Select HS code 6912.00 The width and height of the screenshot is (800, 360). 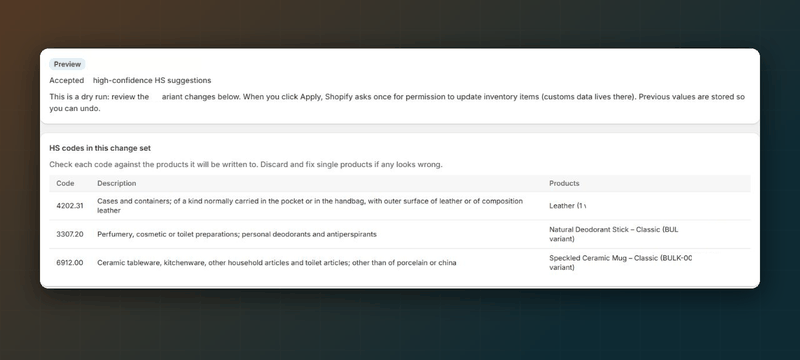(70, 263)
